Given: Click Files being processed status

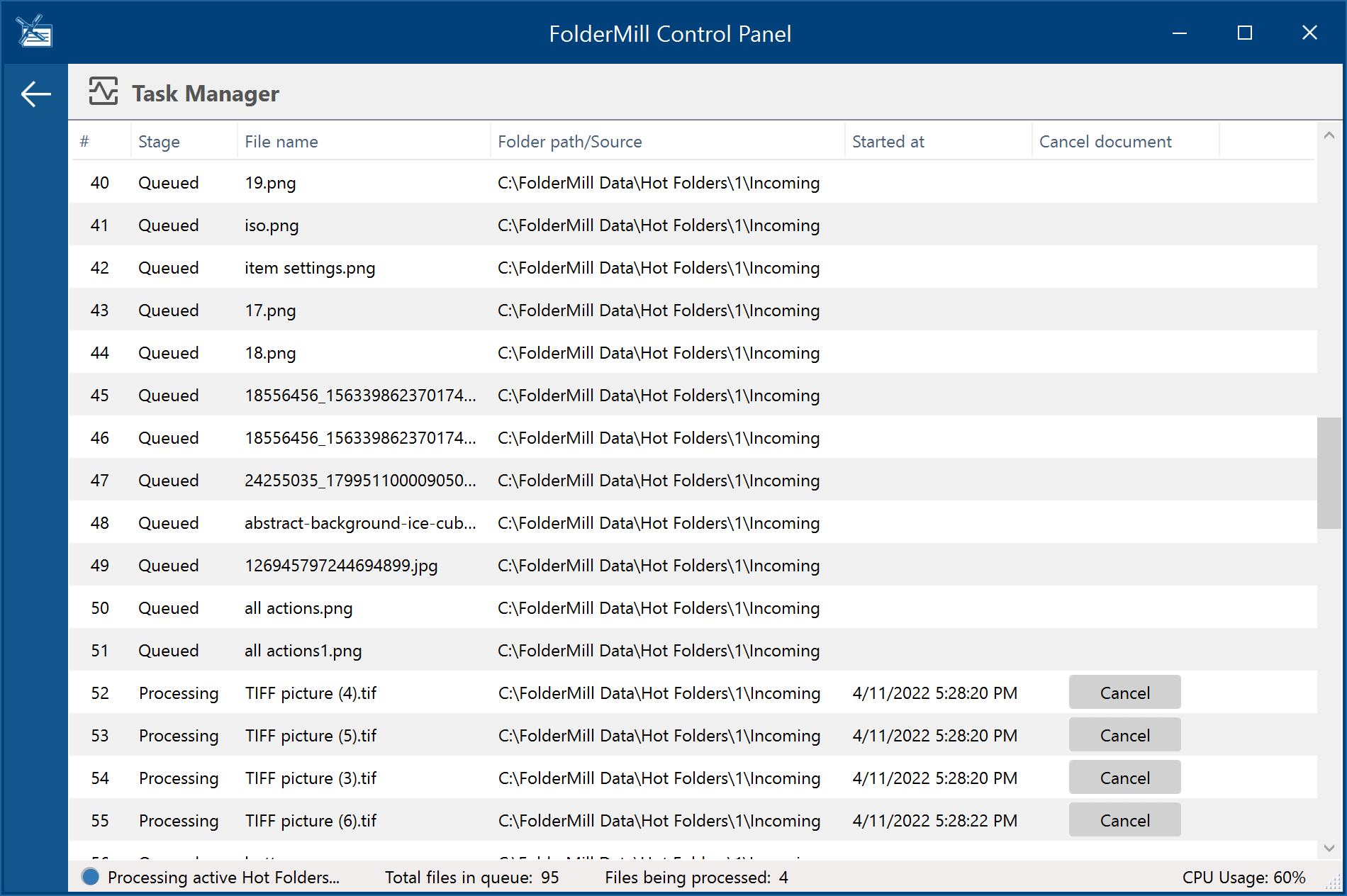Looking at the screenshot, I should tap(696, 877).
